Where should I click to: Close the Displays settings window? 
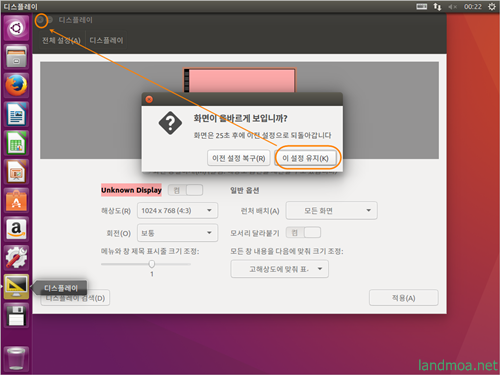point(41,20)
